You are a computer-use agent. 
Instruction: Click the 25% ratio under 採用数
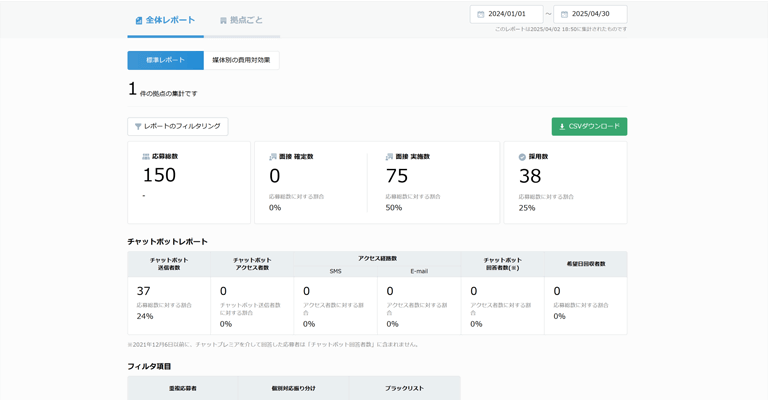(x=527, y=208)
